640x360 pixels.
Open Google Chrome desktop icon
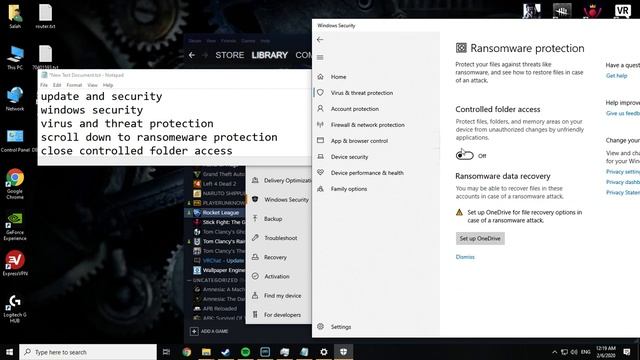click(15, 183)
